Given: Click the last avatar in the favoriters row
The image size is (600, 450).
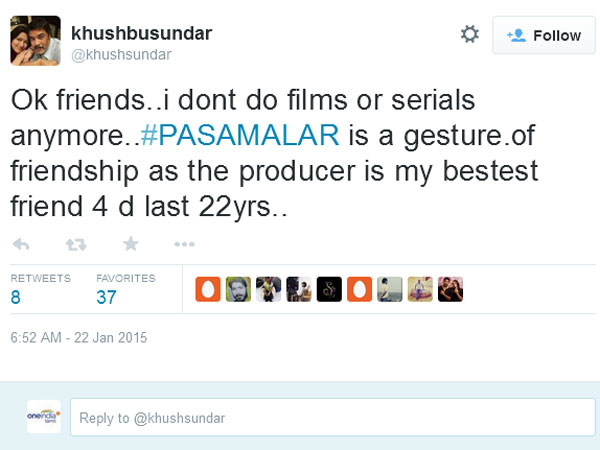Looking at the screenshot, I should click(x=450, y=288).
